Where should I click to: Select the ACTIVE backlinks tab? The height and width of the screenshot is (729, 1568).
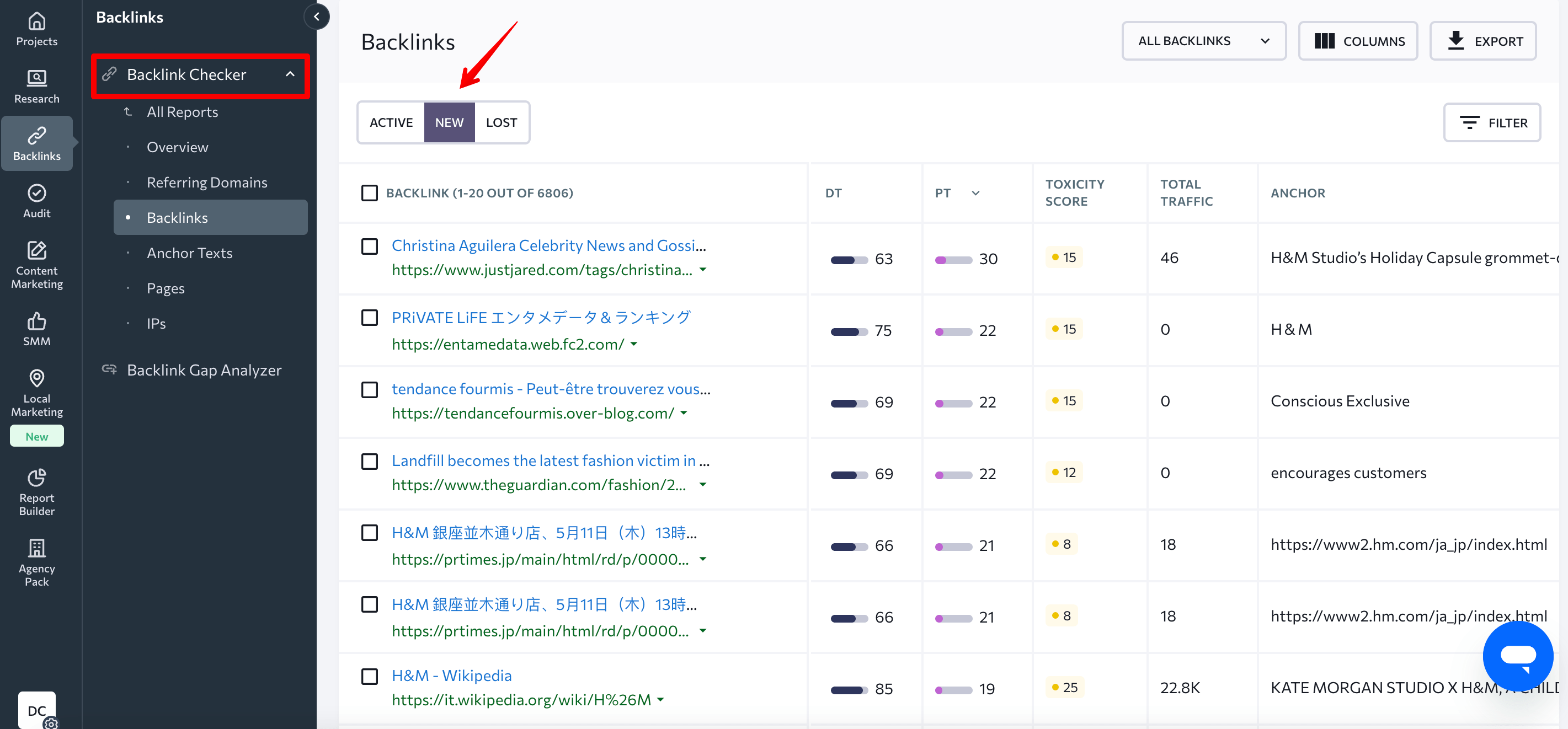point(390,122)
